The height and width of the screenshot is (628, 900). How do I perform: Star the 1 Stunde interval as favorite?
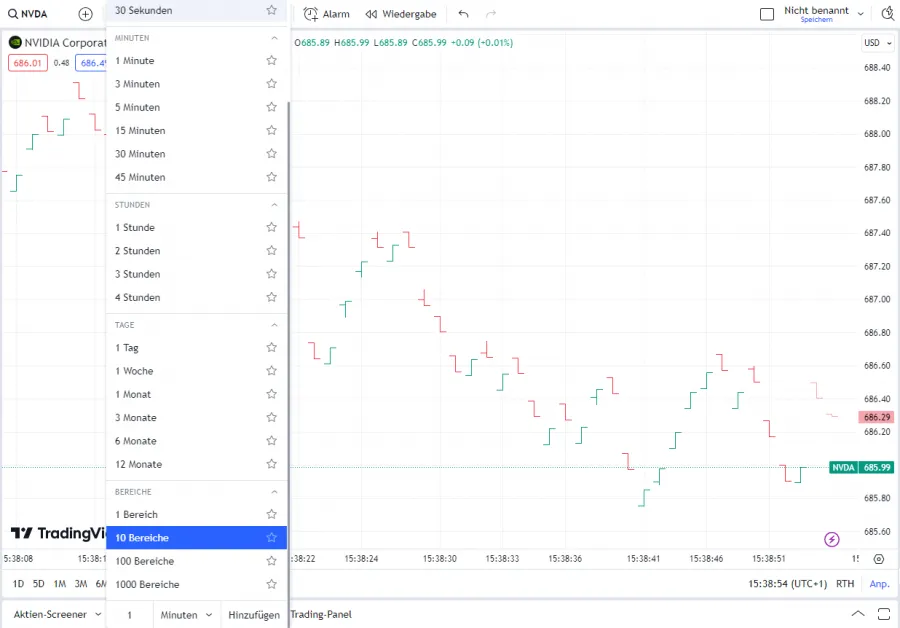pyautogui.click(x=271, y=227)
